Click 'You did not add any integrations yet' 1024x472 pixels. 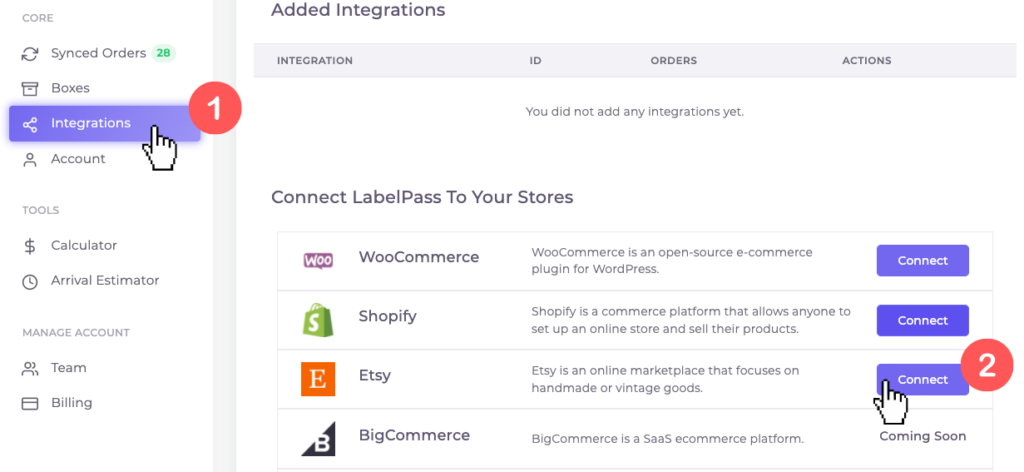click(635, 112)
